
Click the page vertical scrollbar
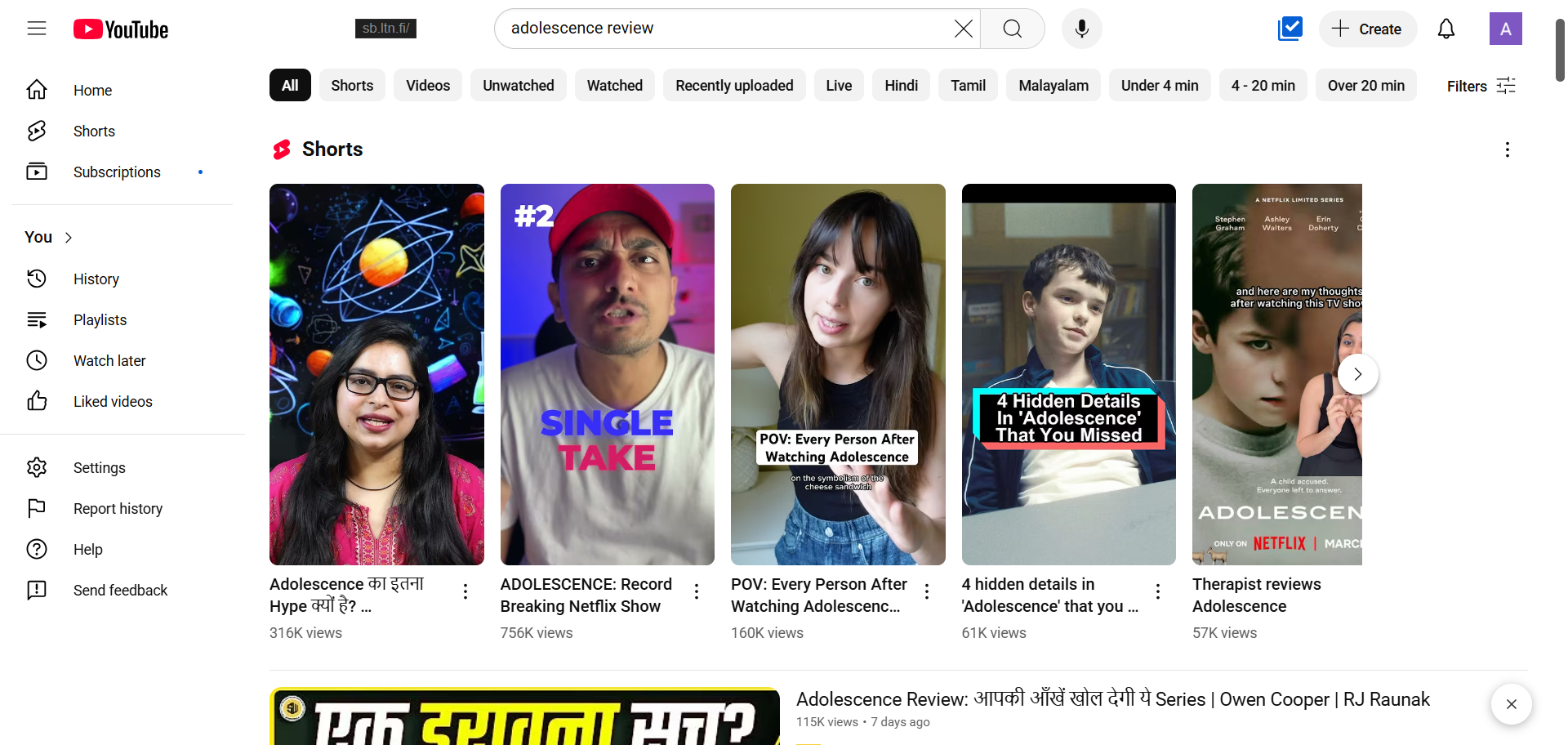tap(1560, 49)
